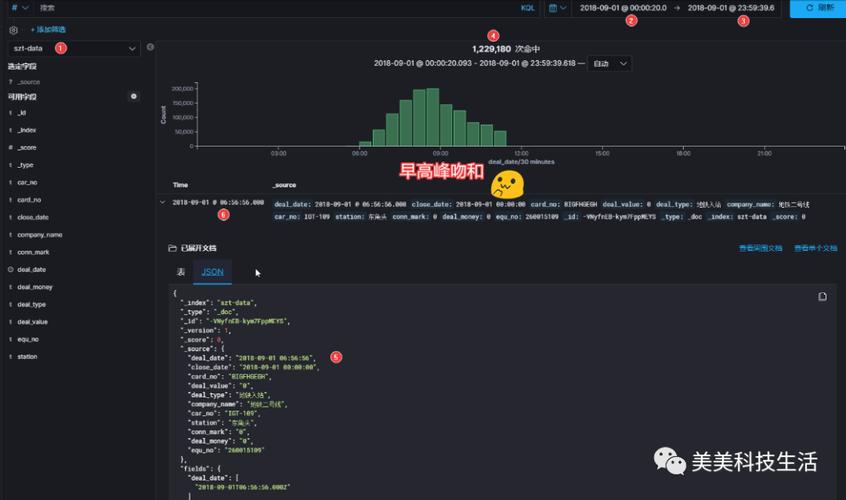The image size is (846, 500).
Task: Open filter options gear icon
Action: 13,30
